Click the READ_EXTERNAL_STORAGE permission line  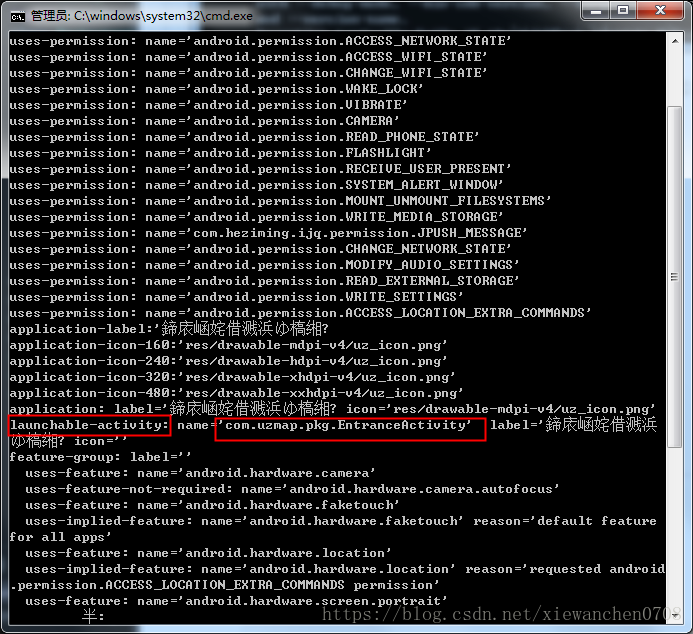point(264,281)
